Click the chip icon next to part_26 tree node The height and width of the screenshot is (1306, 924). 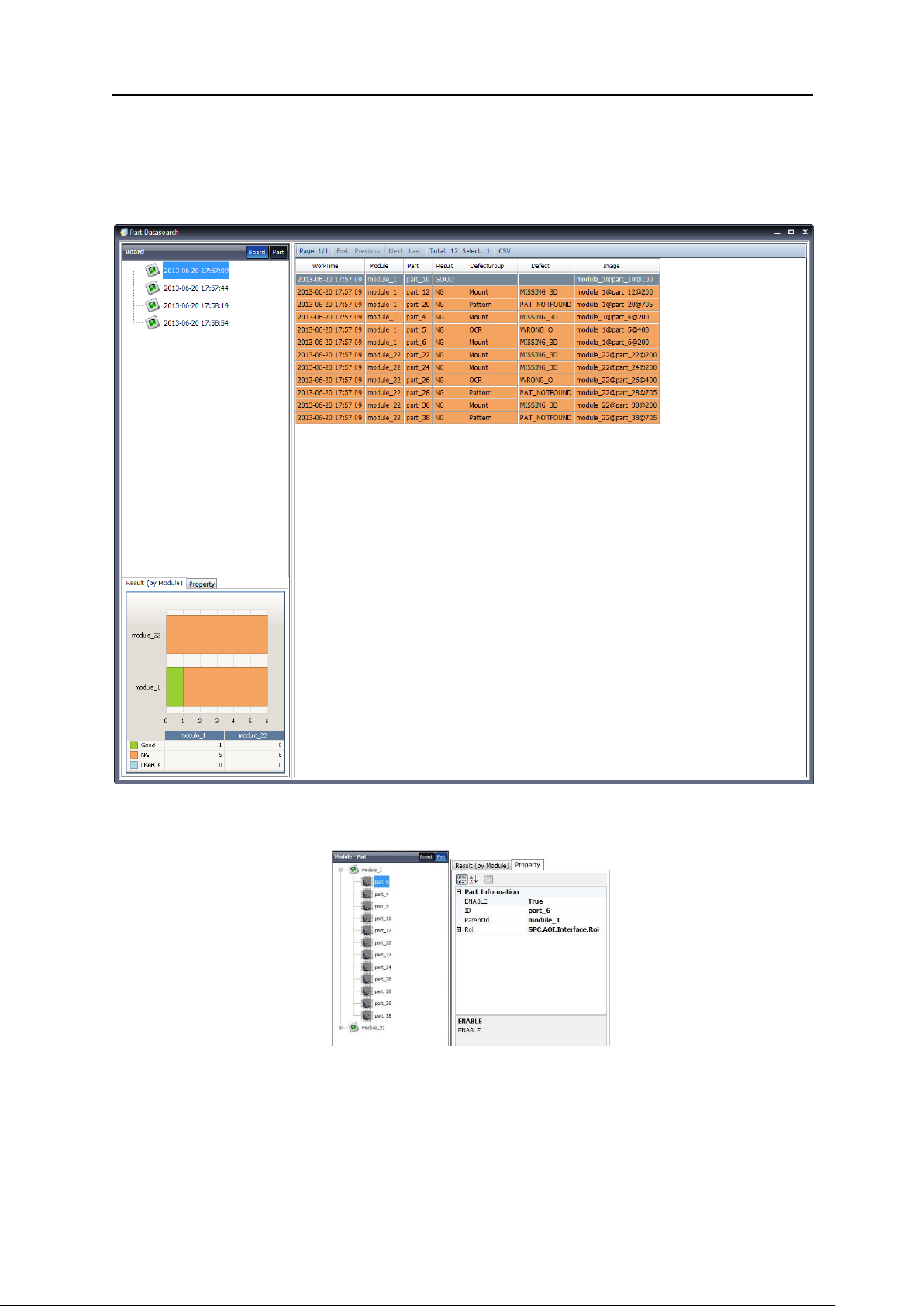click(x=367, y=979)
